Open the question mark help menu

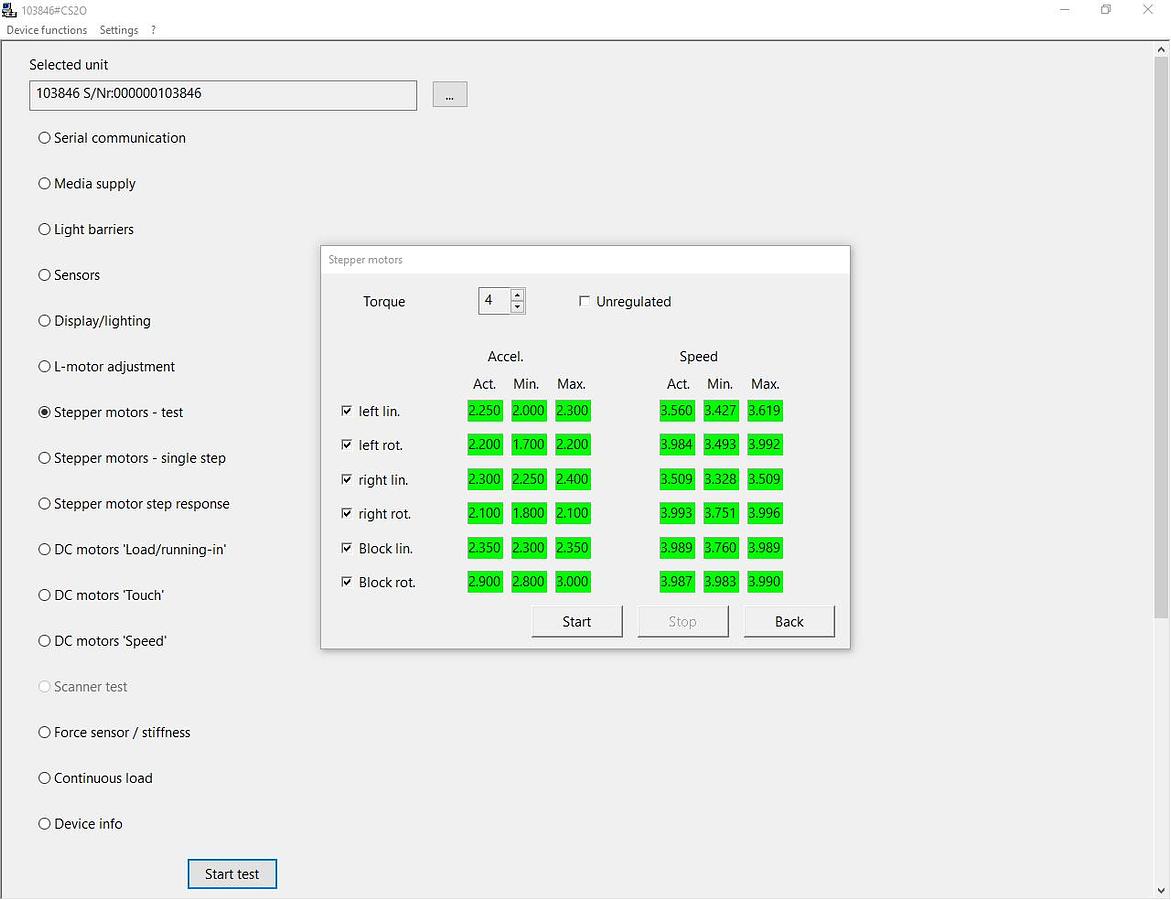click(153, 30)
